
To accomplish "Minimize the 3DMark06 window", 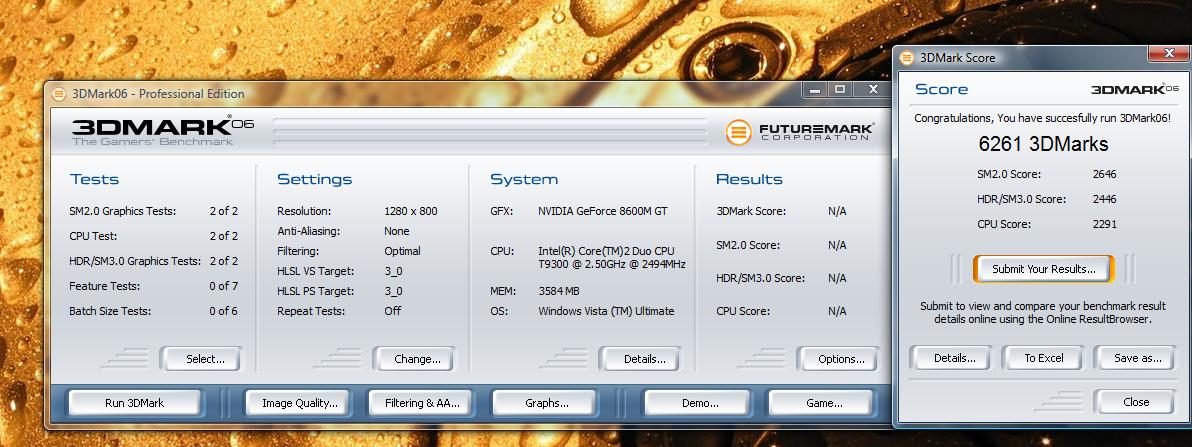I will [x=815, y=90].
